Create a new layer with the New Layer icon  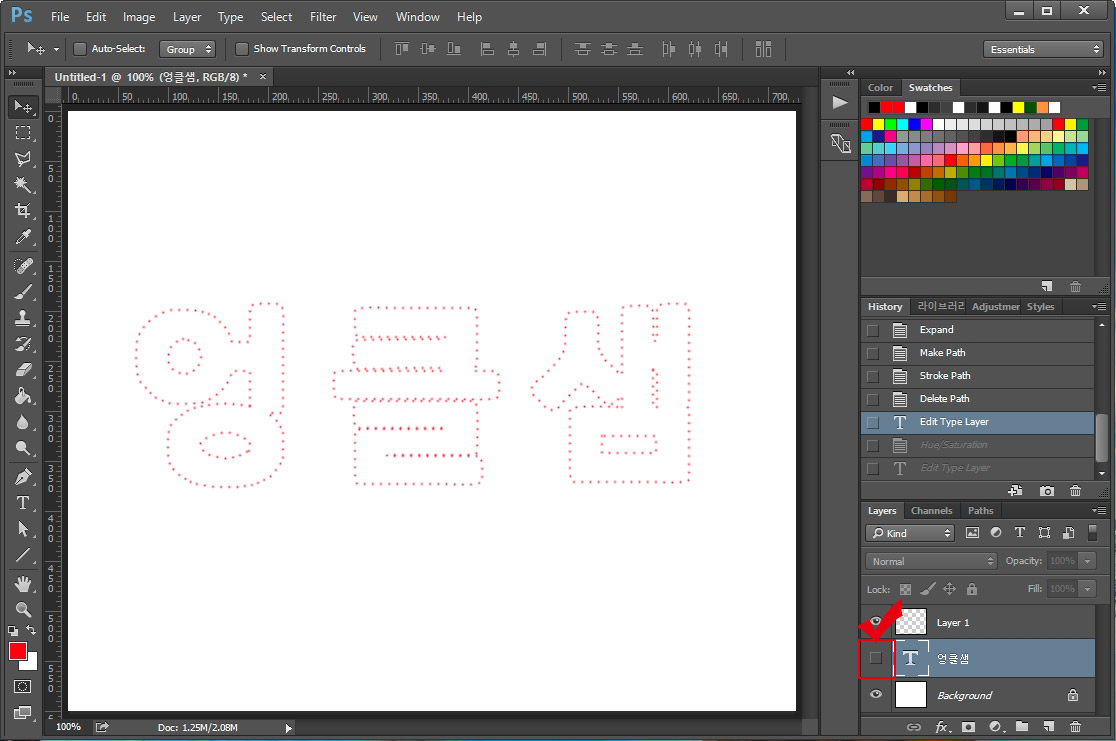[x=1048, y=728]
